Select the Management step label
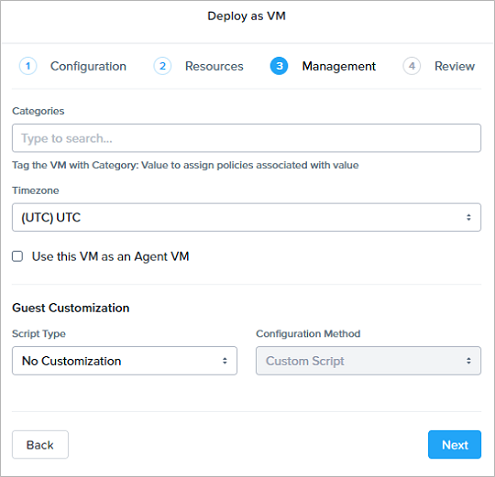Image resolution: width=495 pixels, height=477 pixels. tap(339, 66)
